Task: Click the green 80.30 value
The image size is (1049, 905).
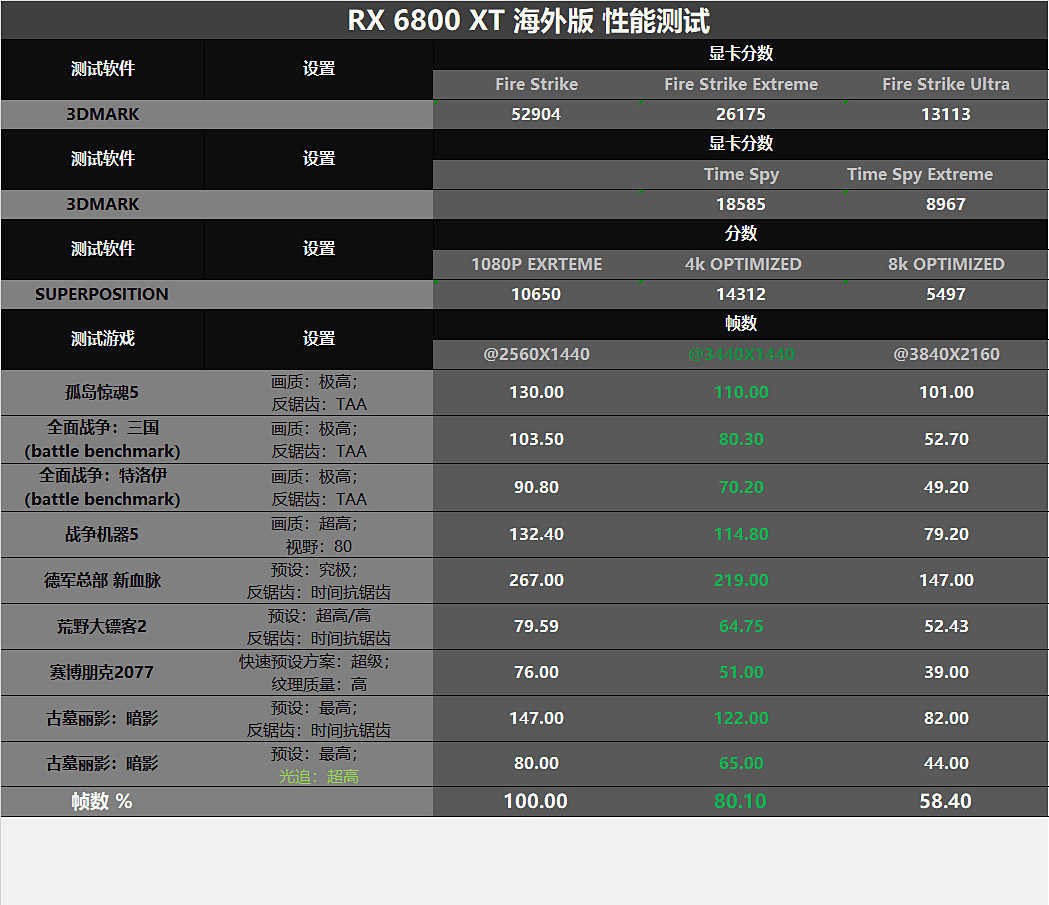Action: (x=741, y=439)
